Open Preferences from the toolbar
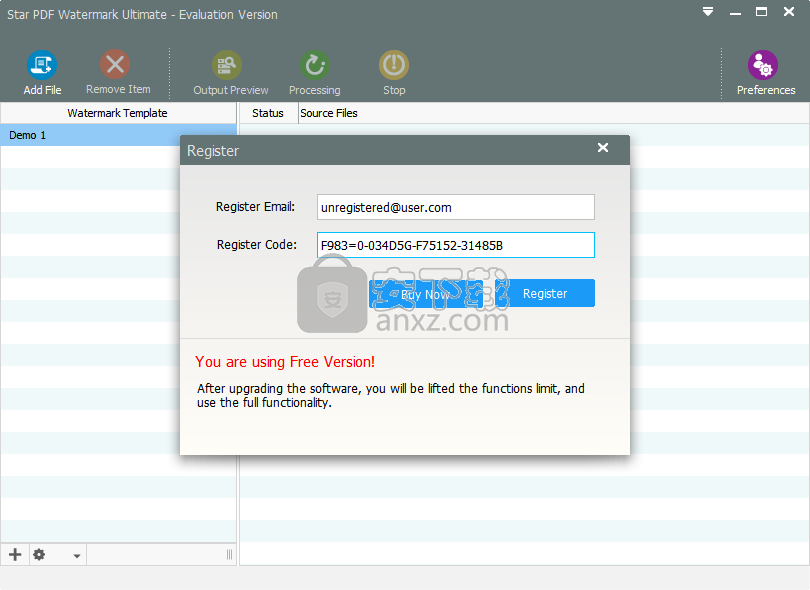Screen dimensions: 810x590 coord(762,65)
